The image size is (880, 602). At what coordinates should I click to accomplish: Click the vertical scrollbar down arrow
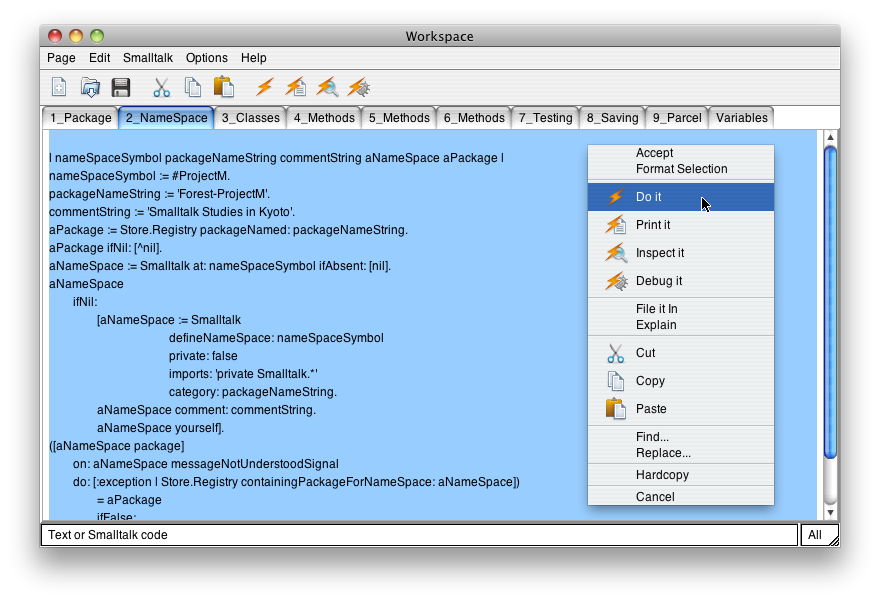(x=829, y=513)
